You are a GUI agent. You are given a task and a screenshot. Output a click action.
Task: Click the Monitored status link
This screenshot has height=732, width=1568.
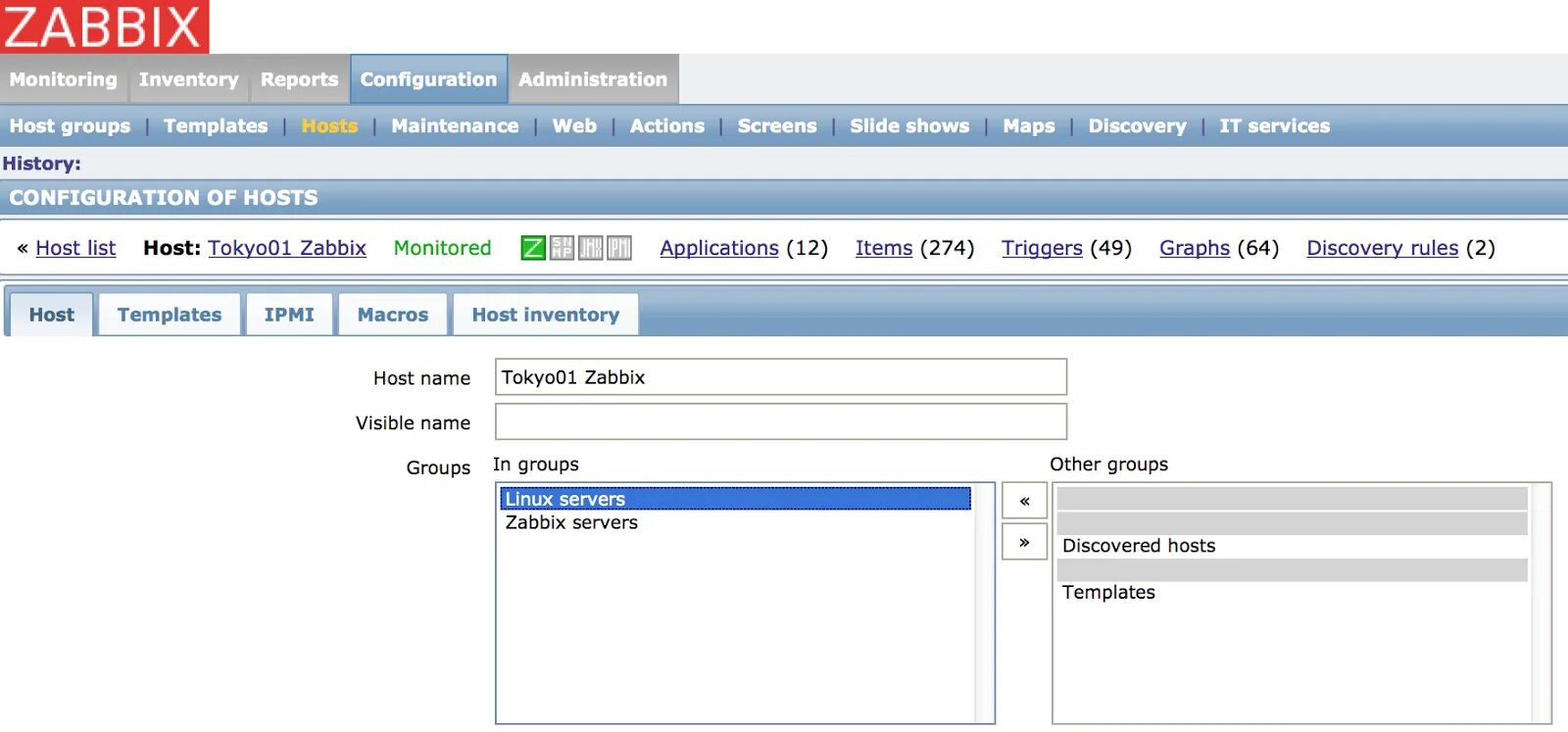pos(442,248)
